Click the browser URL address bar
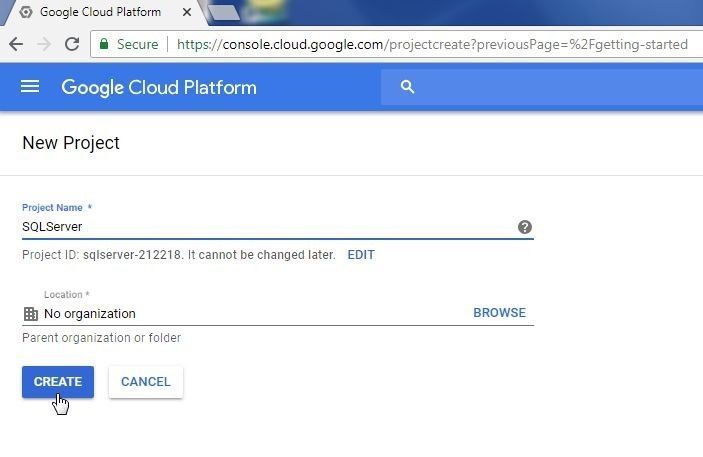 tap(430, 44)
